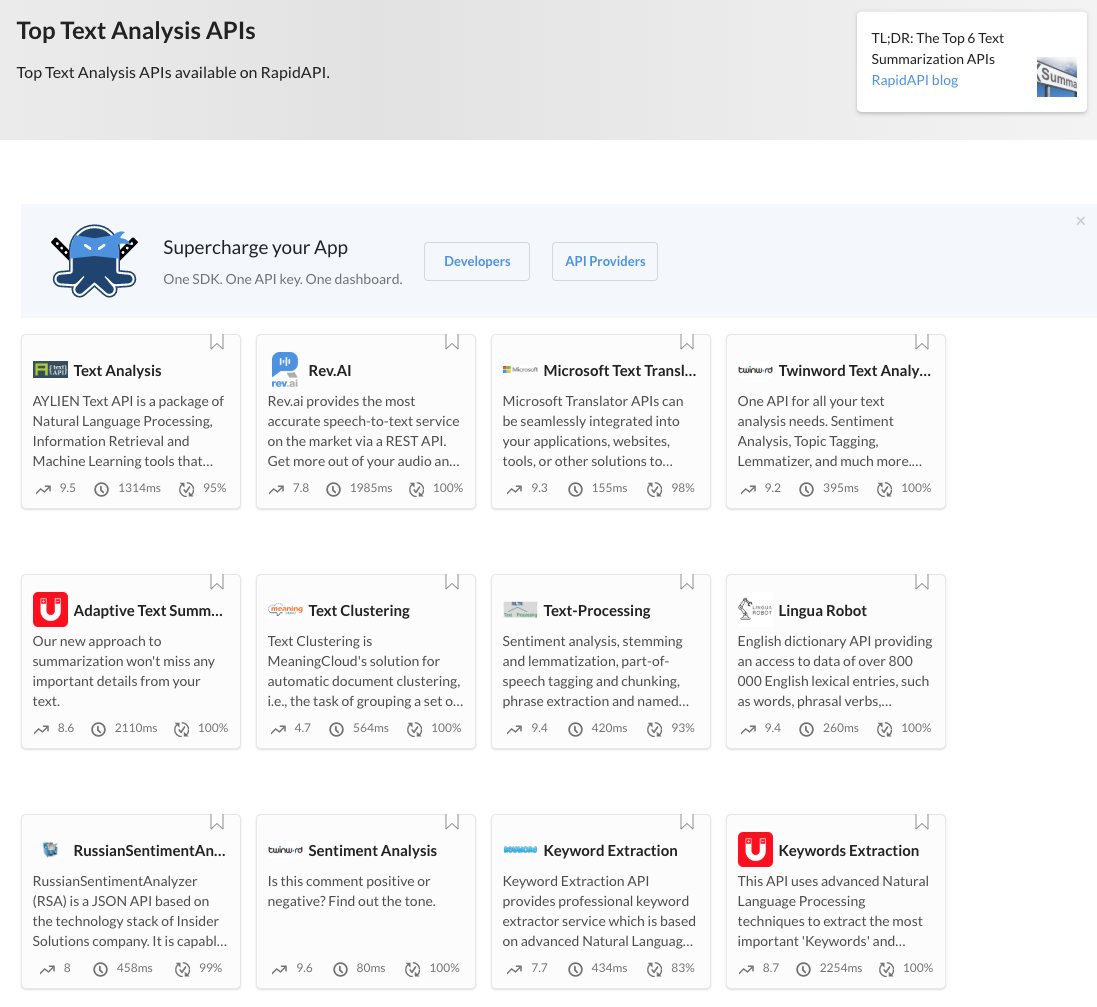This screenshot has width=1097, height=1007.
Task: Open the Sentiment Analysis title
Action: [x=373, y=850]
